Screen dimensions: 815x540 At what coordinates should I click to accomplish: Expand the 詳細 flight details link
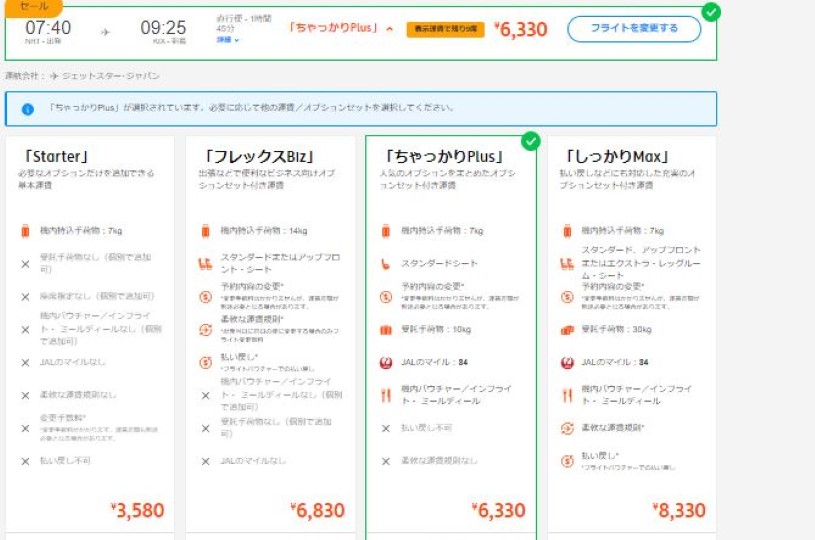click(x=228, y=39)
